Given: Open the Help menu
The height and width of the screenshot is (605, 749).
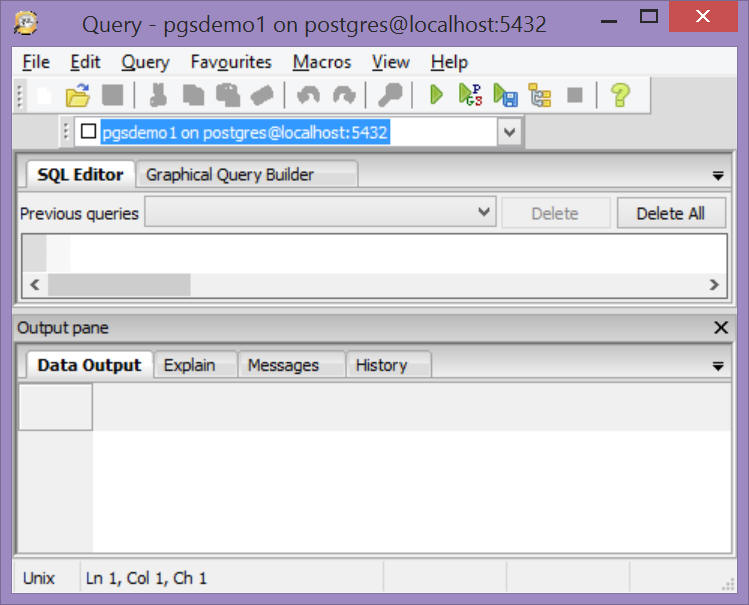Looking at the screenshot, I should pos(449,62).
